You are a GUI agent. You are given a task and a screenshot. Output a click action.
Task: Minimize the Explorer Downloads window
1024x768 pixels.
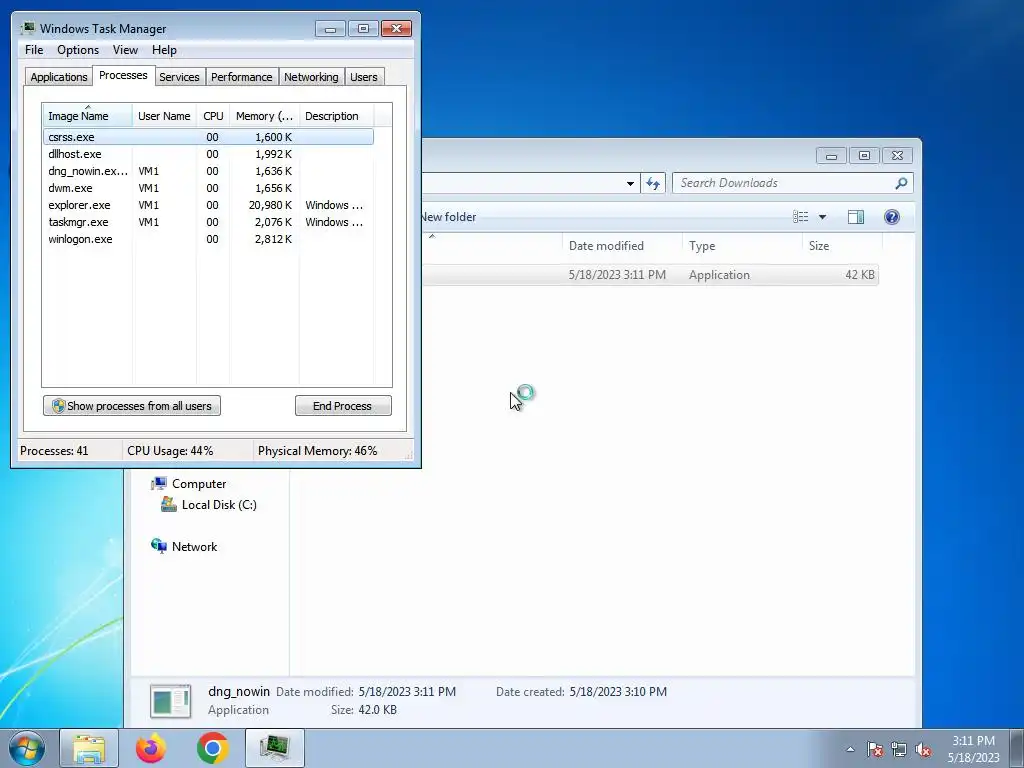[x=831, y=155]
